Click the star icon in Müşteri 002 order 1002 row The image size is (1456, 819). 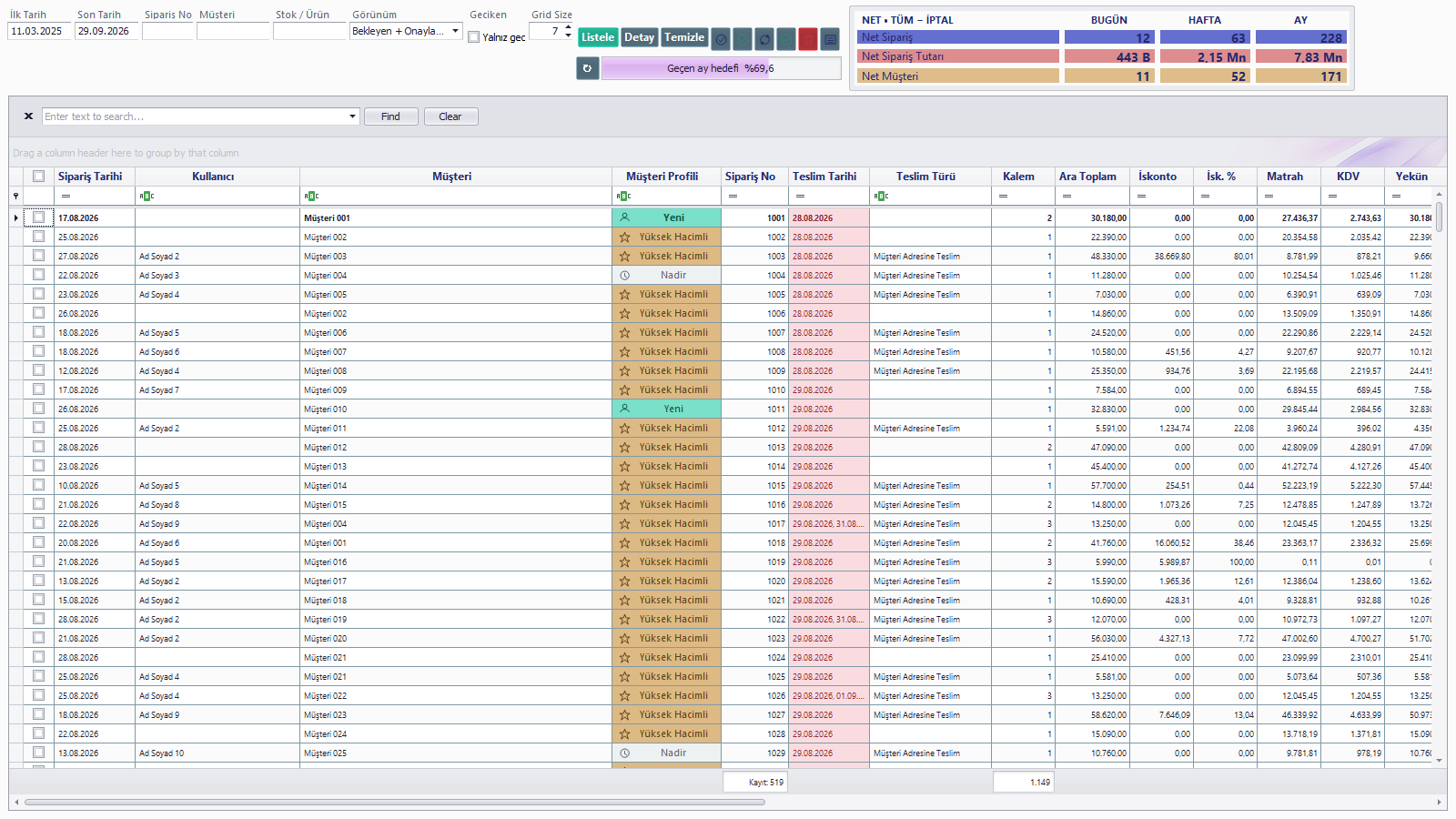pos(624,237)
